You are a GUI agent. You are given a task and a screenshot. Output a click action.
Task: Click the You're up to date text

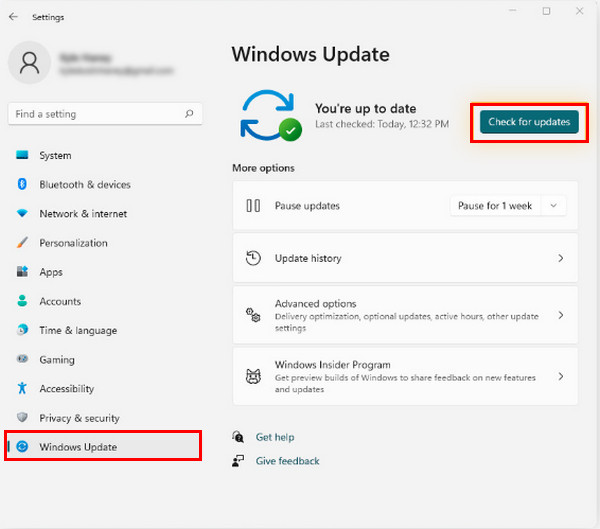point(365,108)
